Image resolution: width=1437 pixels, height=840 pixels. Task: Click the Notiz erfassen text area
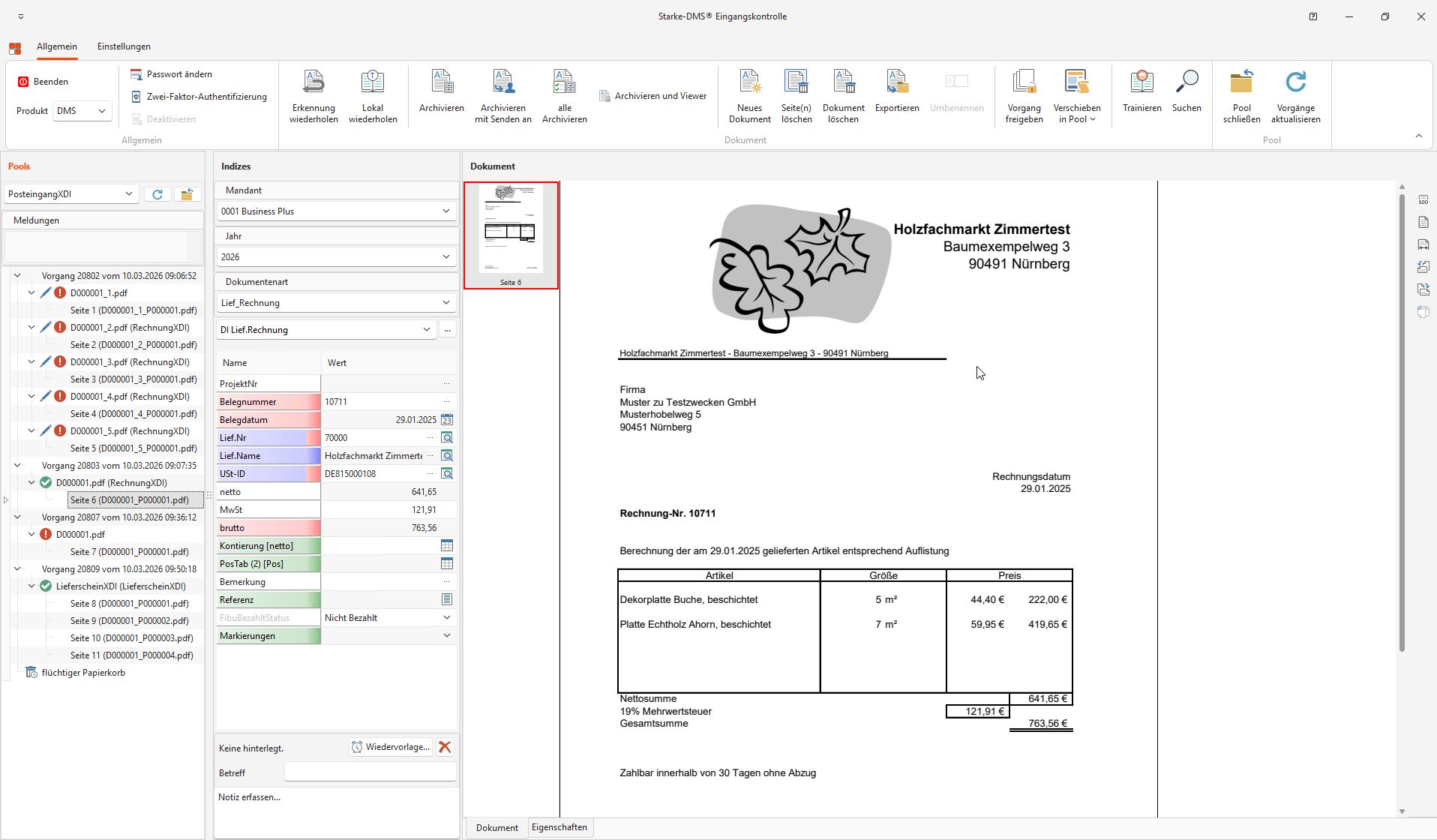pyautogui.click(x=336, y=812)
